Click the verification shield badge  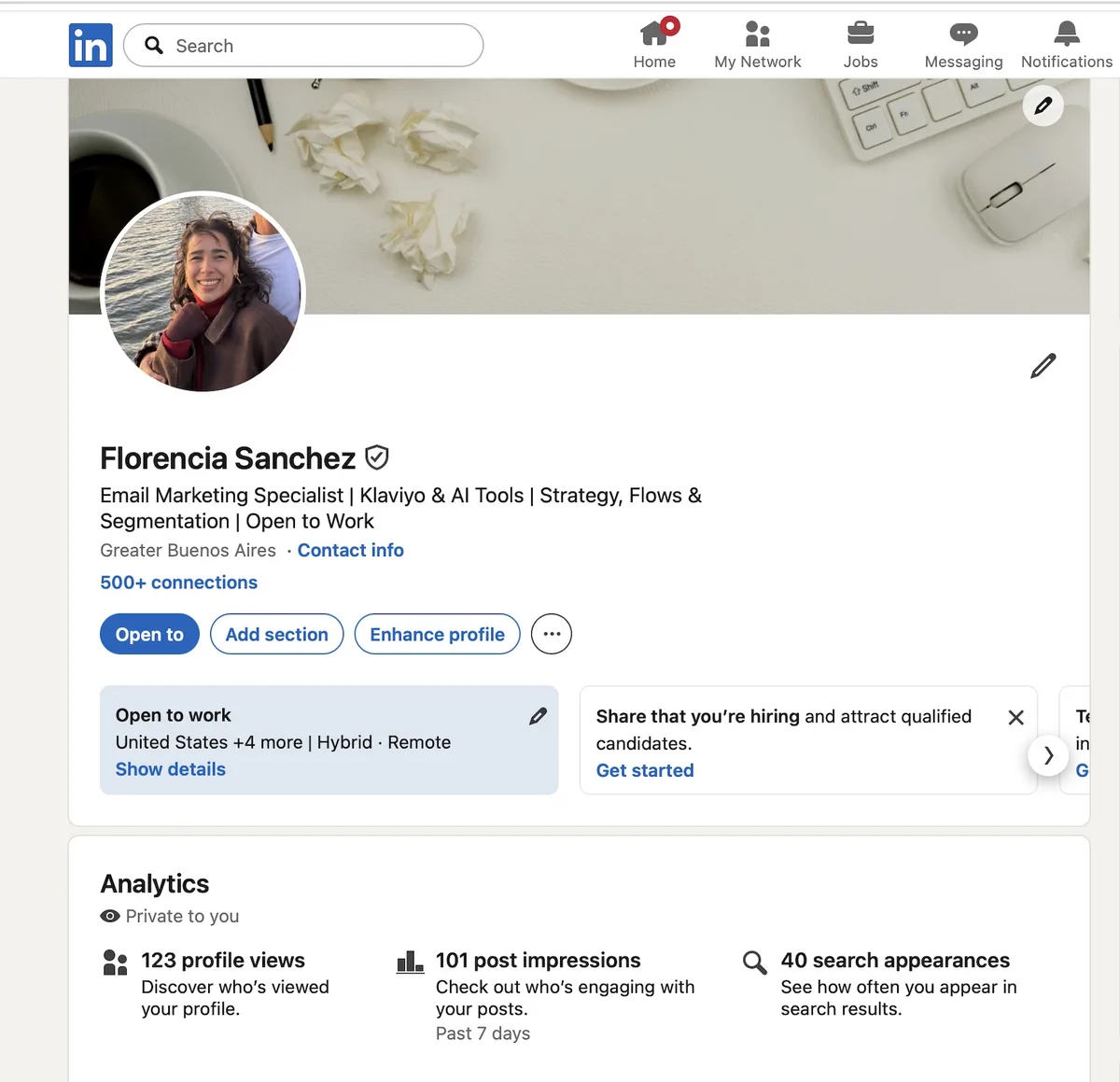point(376,457)
